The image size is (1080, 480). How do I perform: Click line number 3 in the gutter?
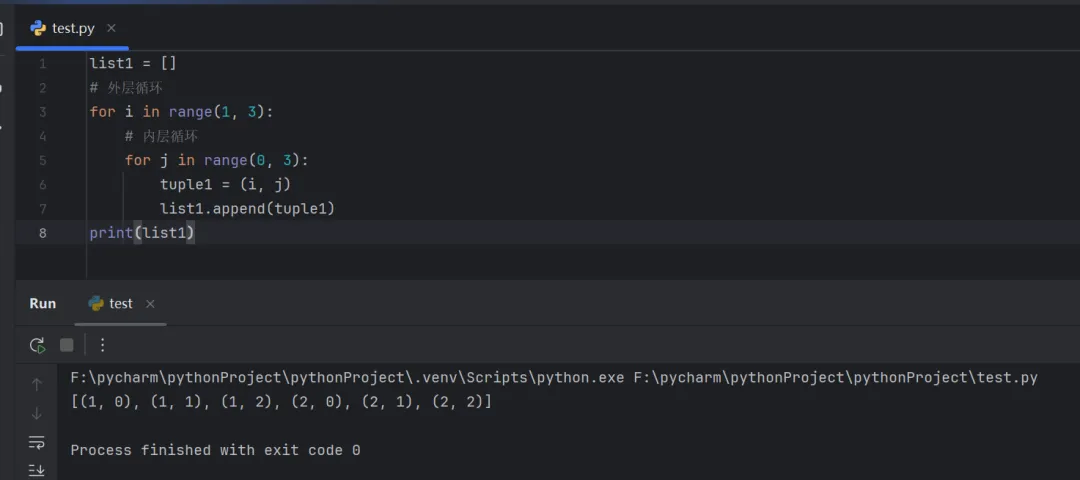click(43, 111)
